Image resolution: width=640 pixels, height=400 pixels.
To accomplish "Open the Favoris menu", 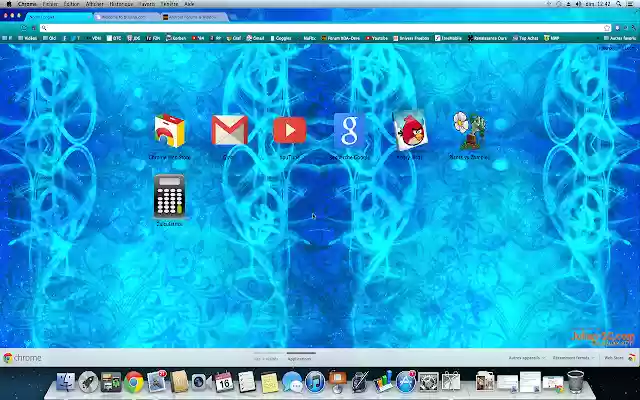I will click(x=147, y=4).
